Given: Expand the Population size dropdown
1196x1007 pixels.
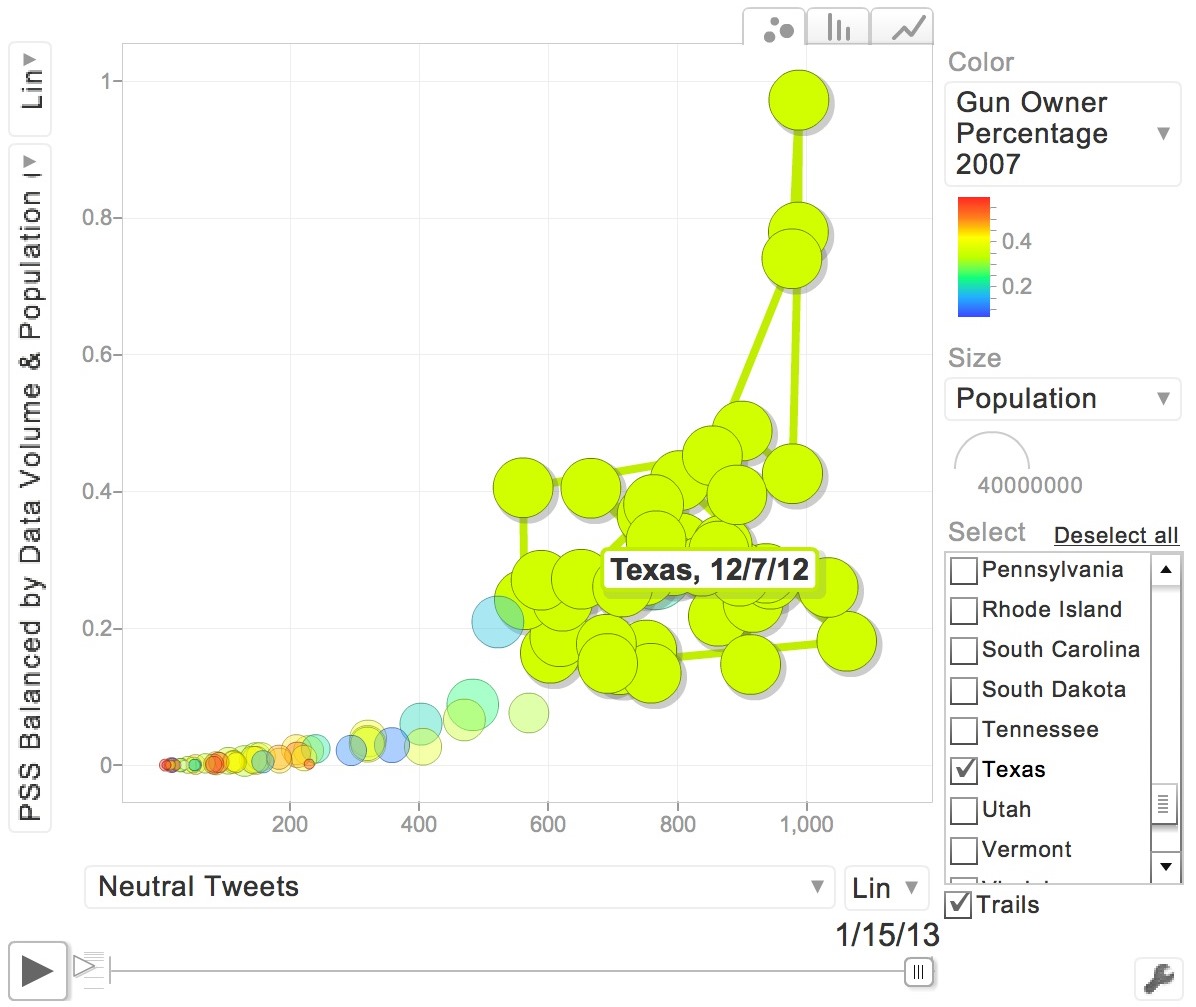Looking at the screenshot, I should coord(1062,399).
